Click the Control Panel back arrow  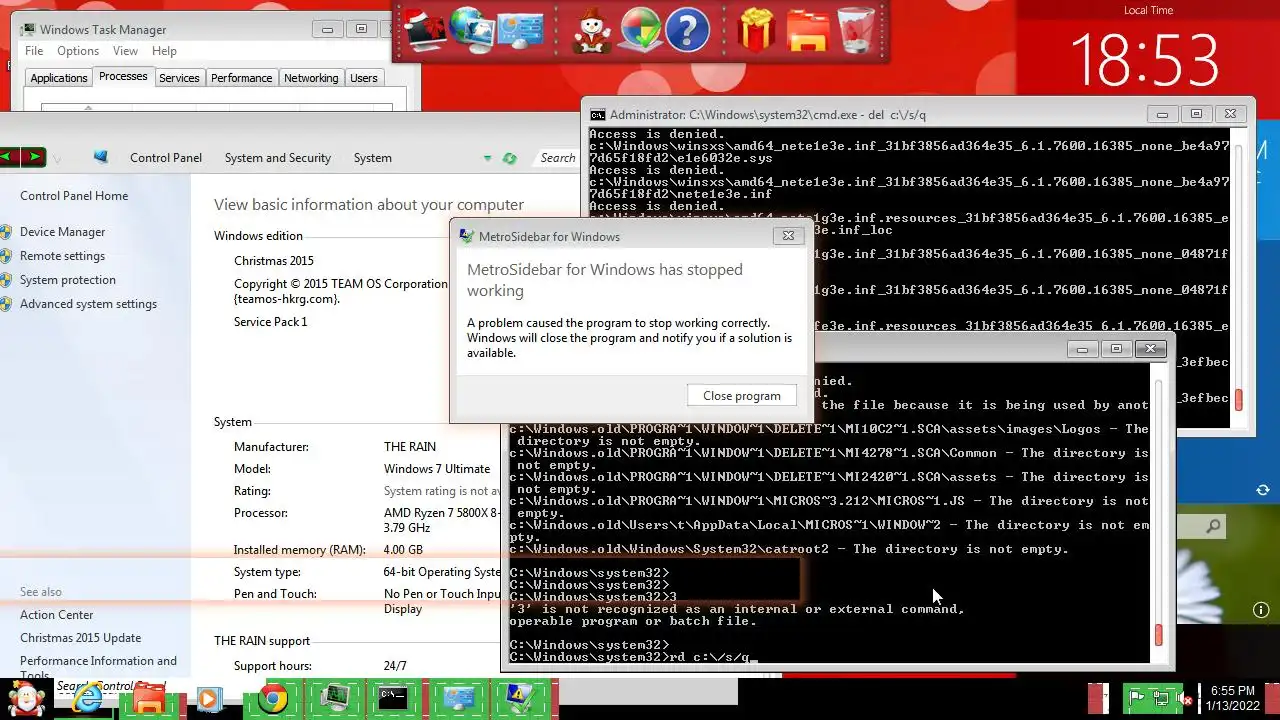[x=9, y=157]
